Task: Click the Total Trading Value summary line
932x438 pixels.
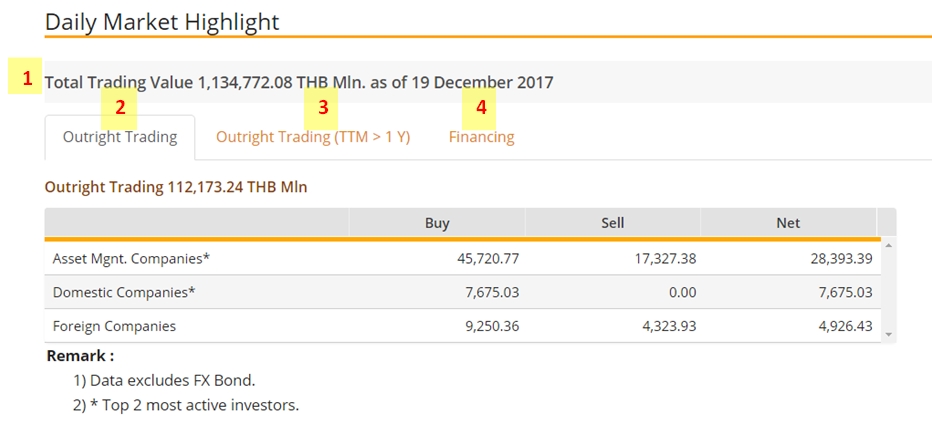Action: (x=298, y=82)
